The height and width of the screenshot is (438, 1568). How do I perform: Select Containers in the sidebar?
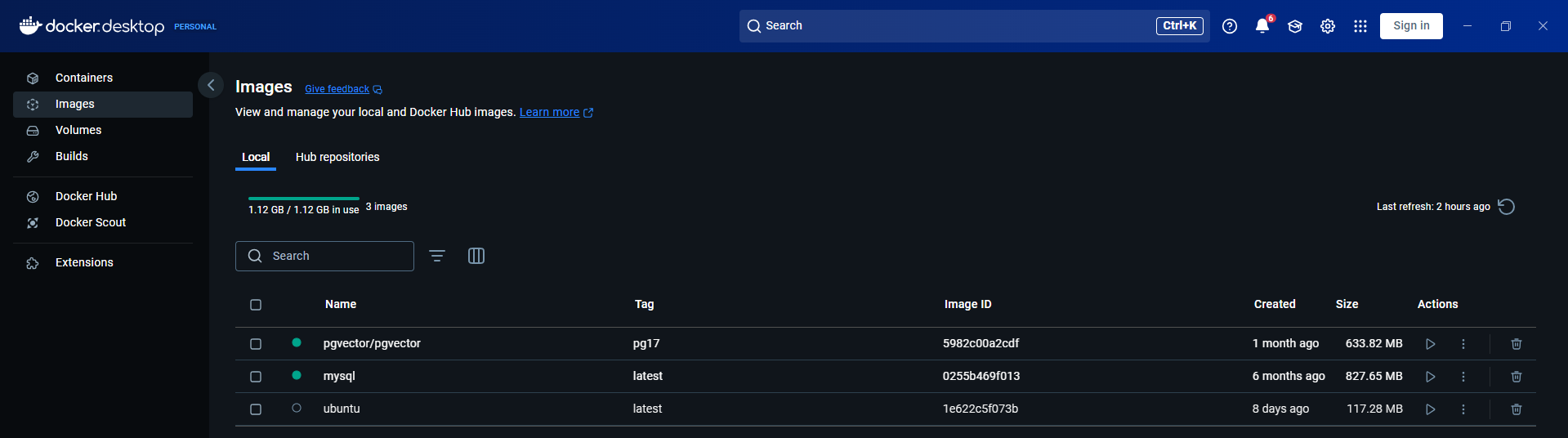click(x=103, y=78)
